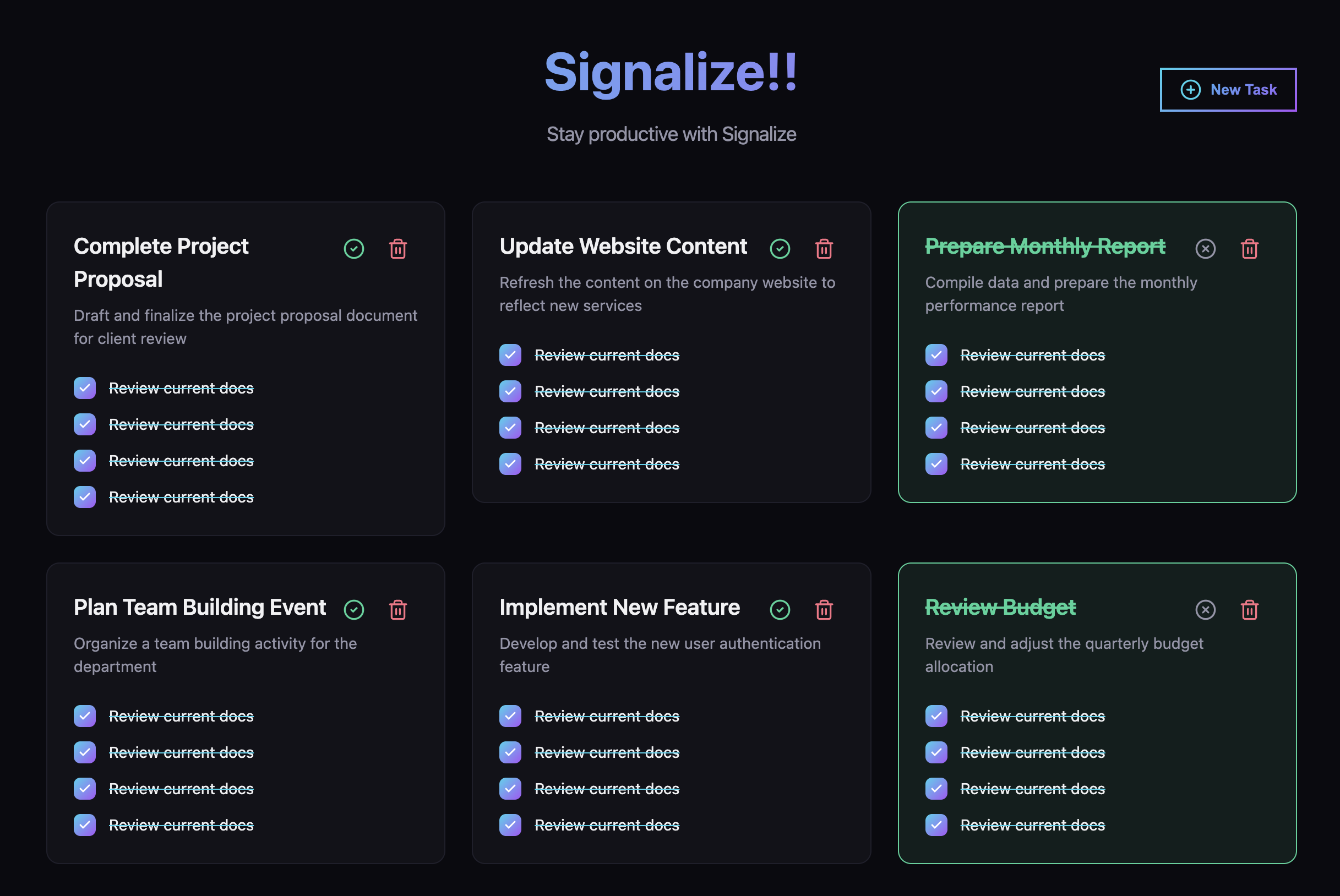This screenshot has height=896, width=1340.
Task: Uncheck last subtask in Update Website Content
Action: (510, 464)
